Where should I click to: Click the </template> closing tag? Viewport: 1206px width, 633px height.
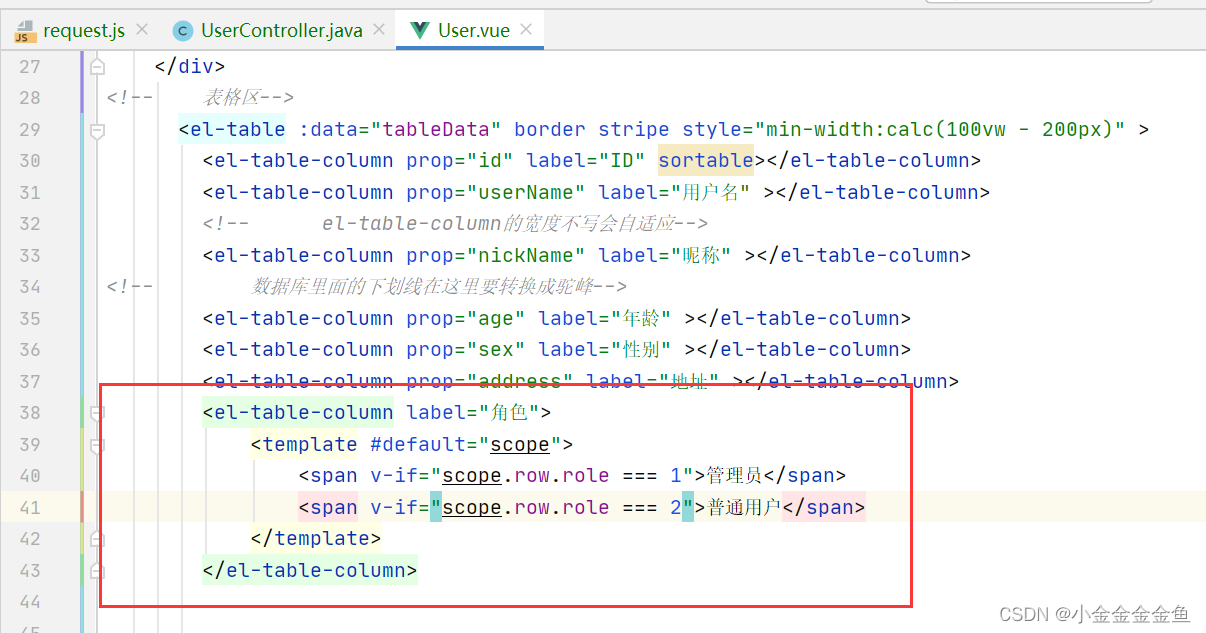(316, 538)
